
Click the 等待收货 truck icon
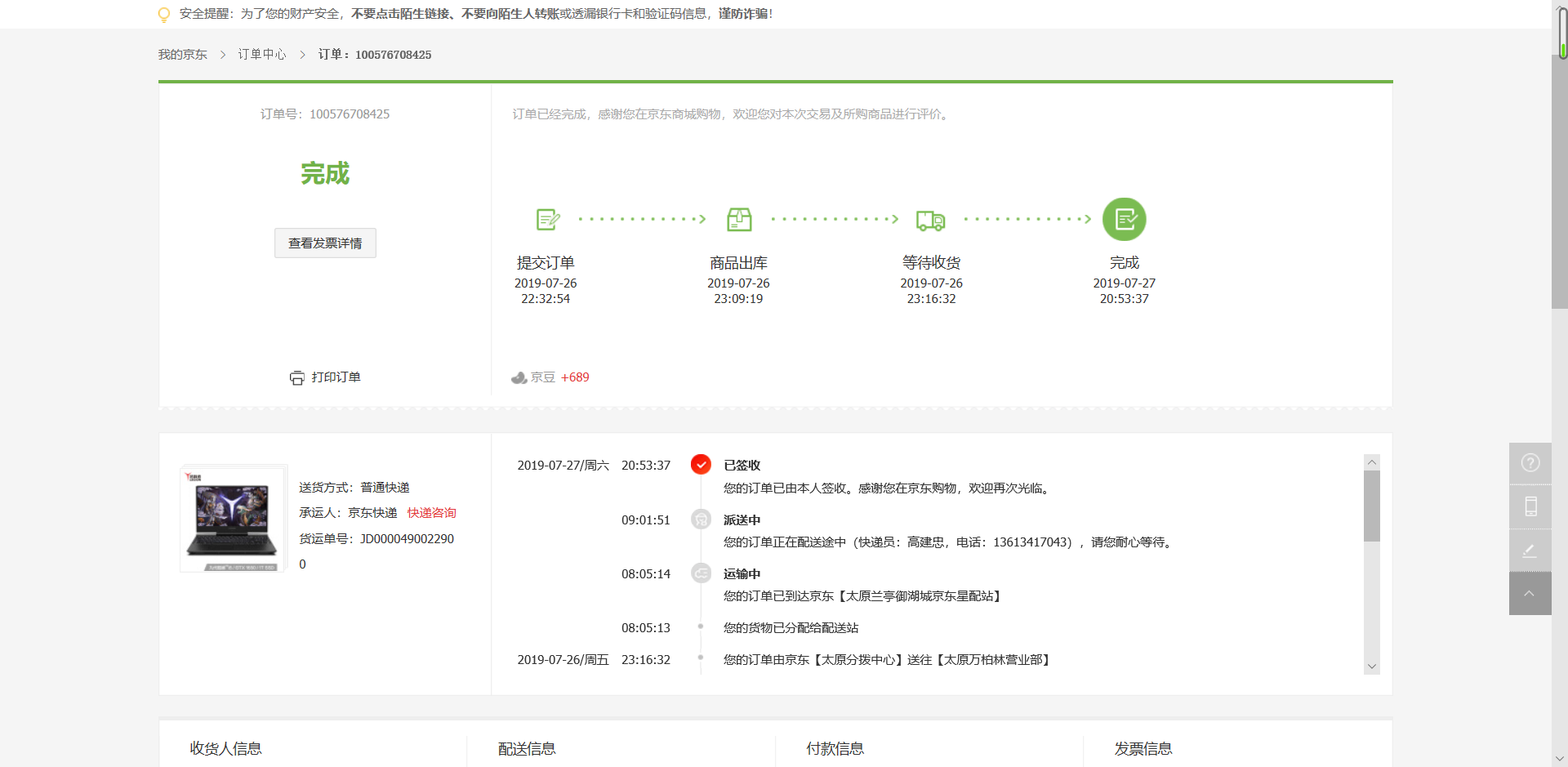point(931,220)
